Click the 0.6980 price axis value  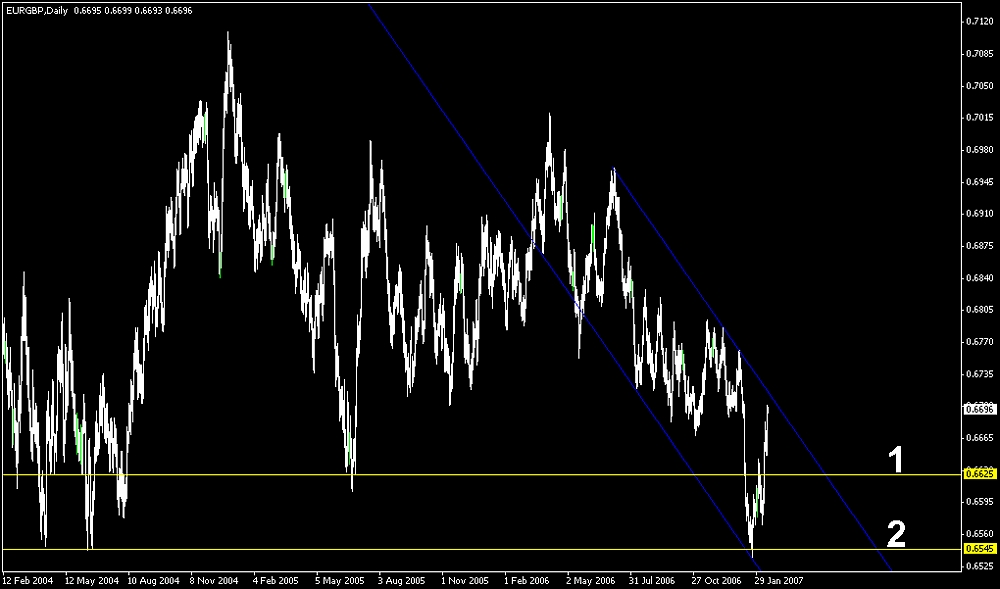pos(978,150)
